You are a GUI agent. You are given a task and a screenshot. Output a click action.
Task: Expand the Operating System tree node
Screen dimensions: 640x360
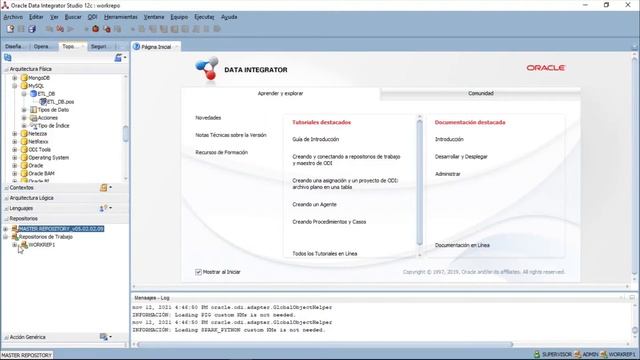[x=15, y=158]
